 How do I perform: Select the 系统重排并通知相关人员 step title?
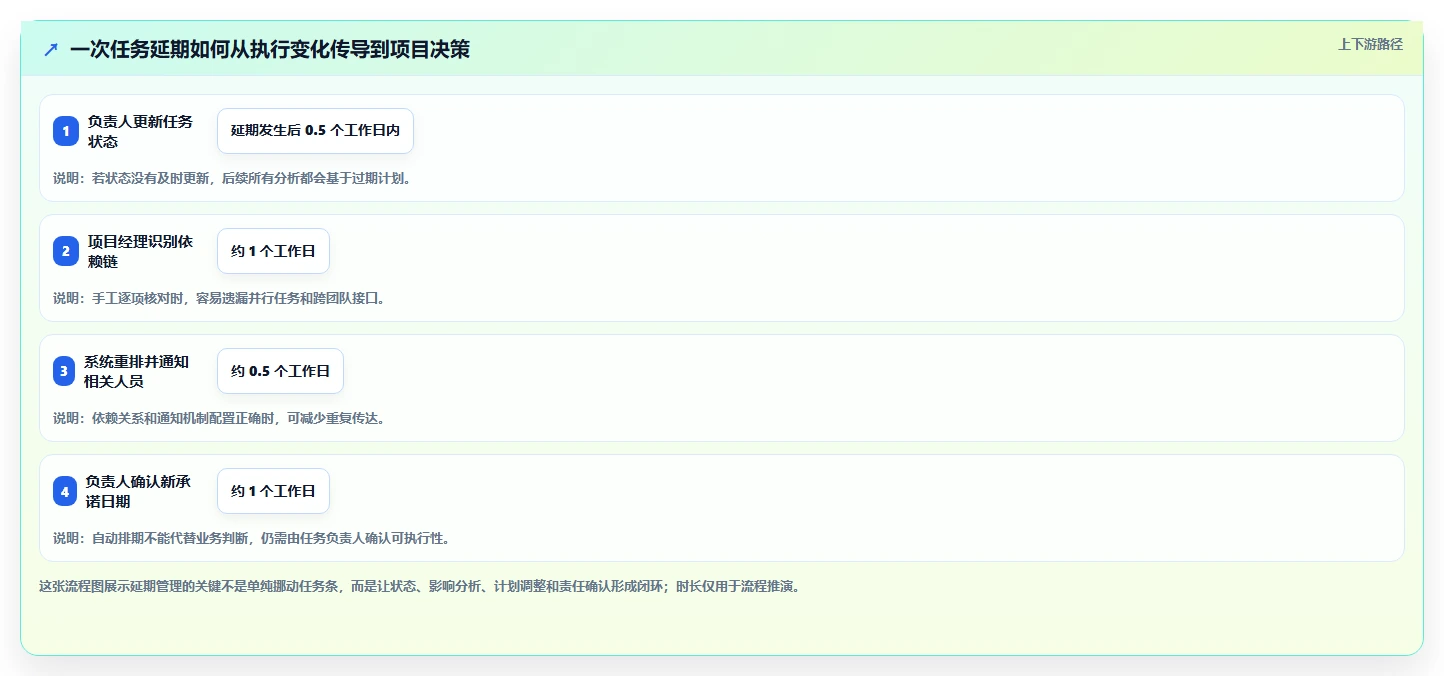coord(136,371)
